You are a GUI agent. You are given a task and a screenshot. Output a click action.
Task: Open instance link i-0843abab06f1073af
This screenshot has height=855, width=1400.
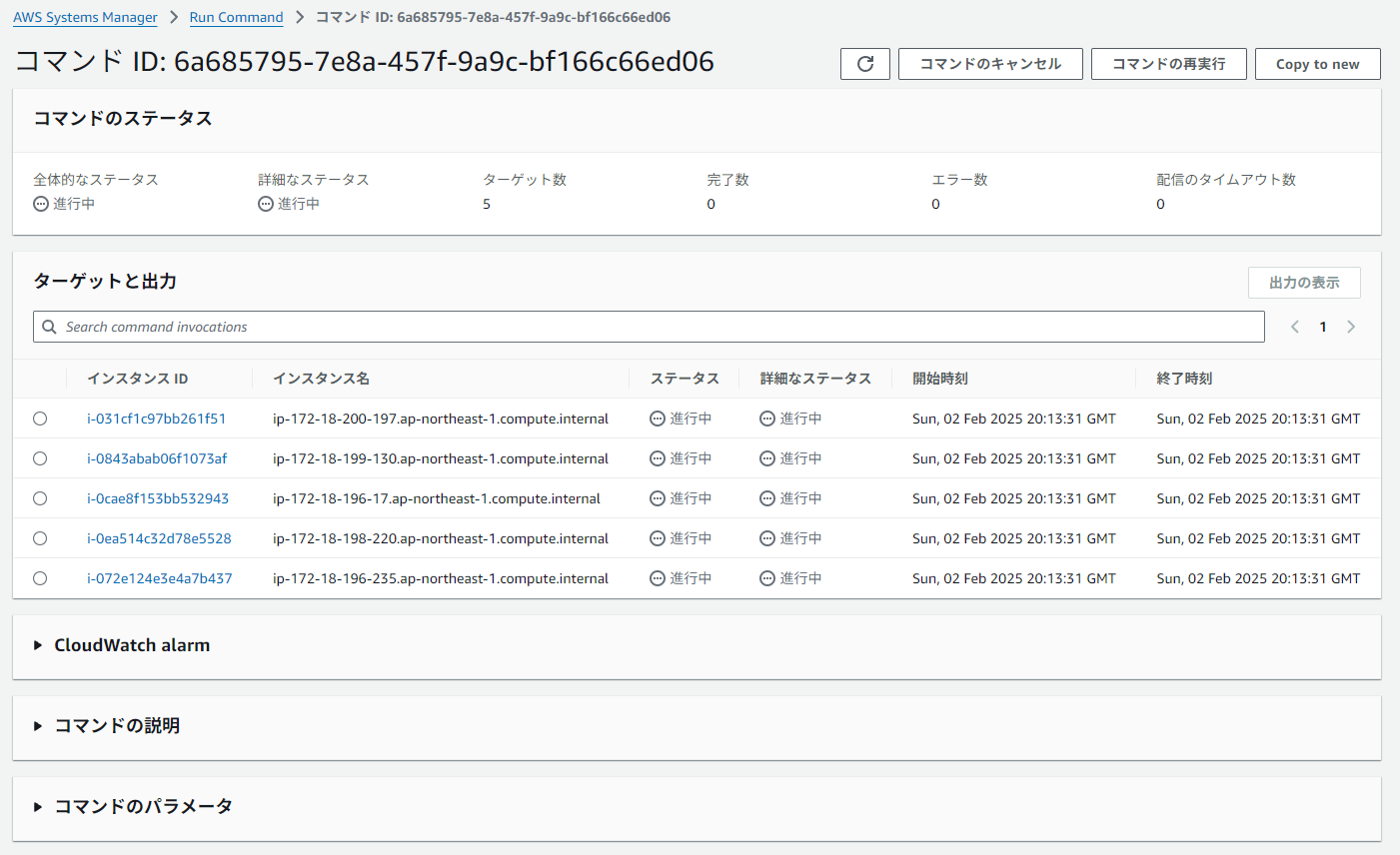157,458
